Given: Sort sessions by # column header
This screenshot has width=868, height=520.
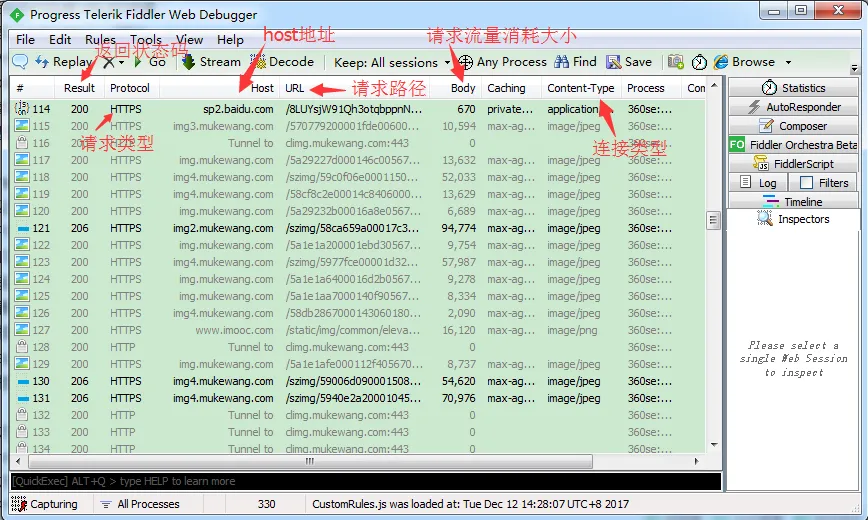Looking at the screenshot, I should (x=32, y=88).
